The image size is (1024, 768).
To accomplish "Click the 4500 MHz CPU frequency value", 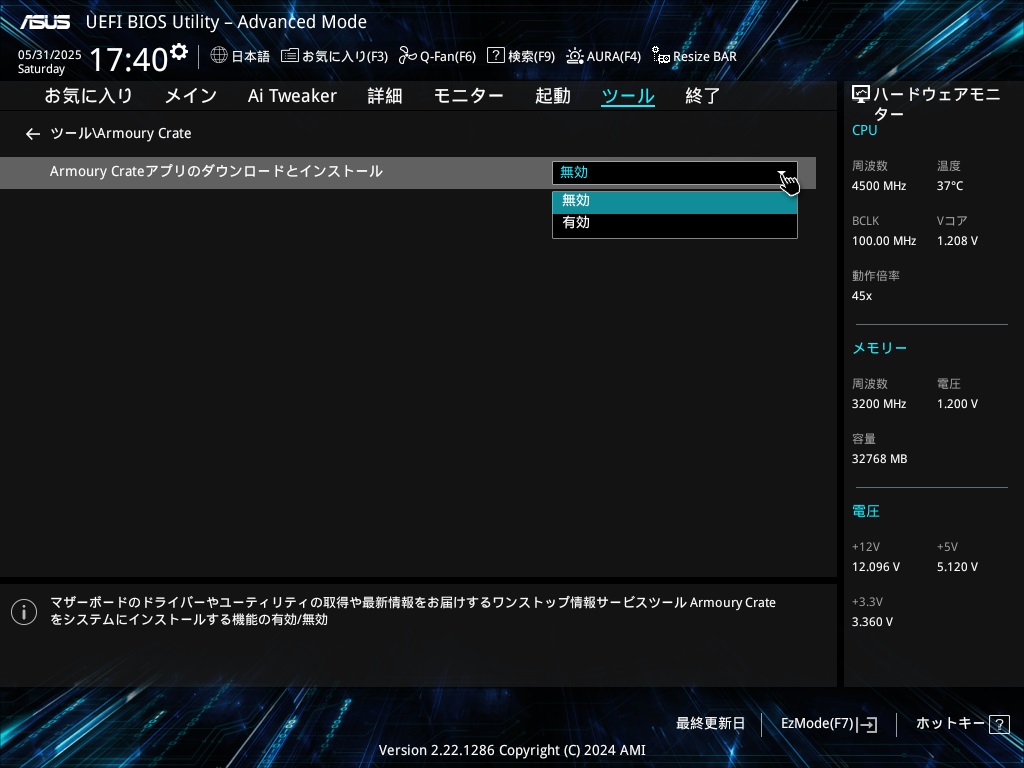I will 879,186.
